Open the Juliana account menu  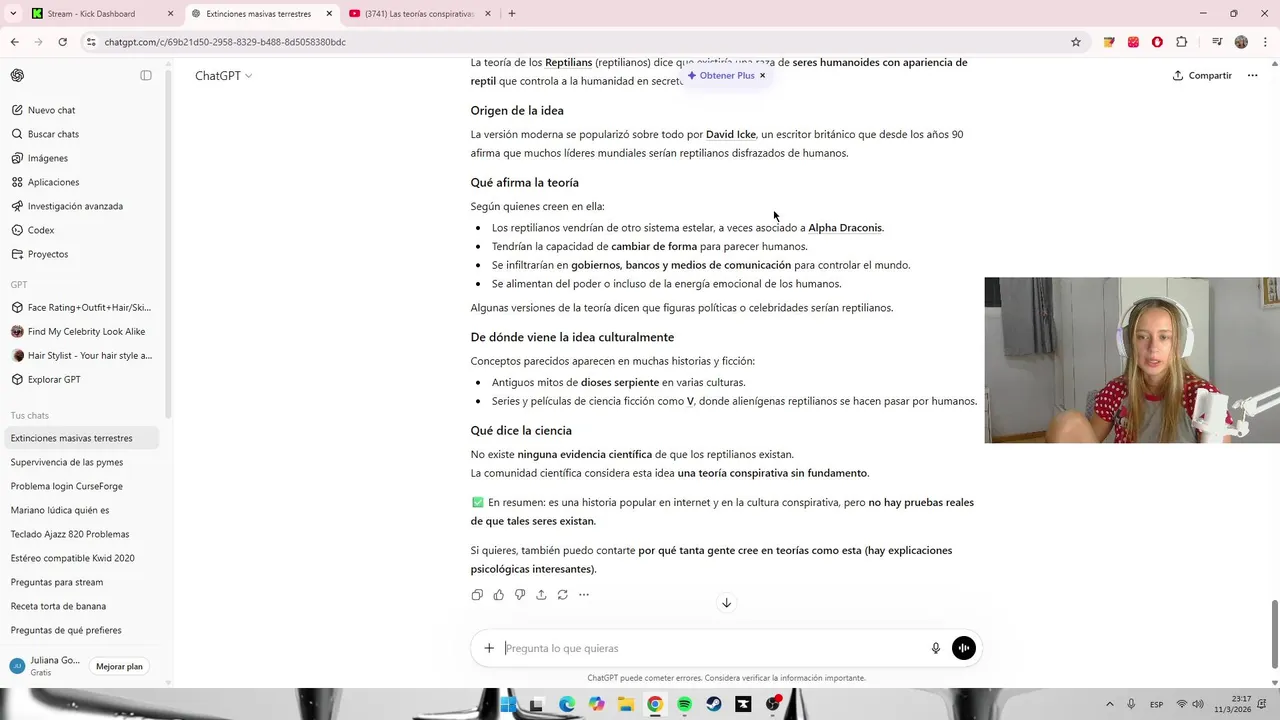pyautogui.click(x=45, y=666)
